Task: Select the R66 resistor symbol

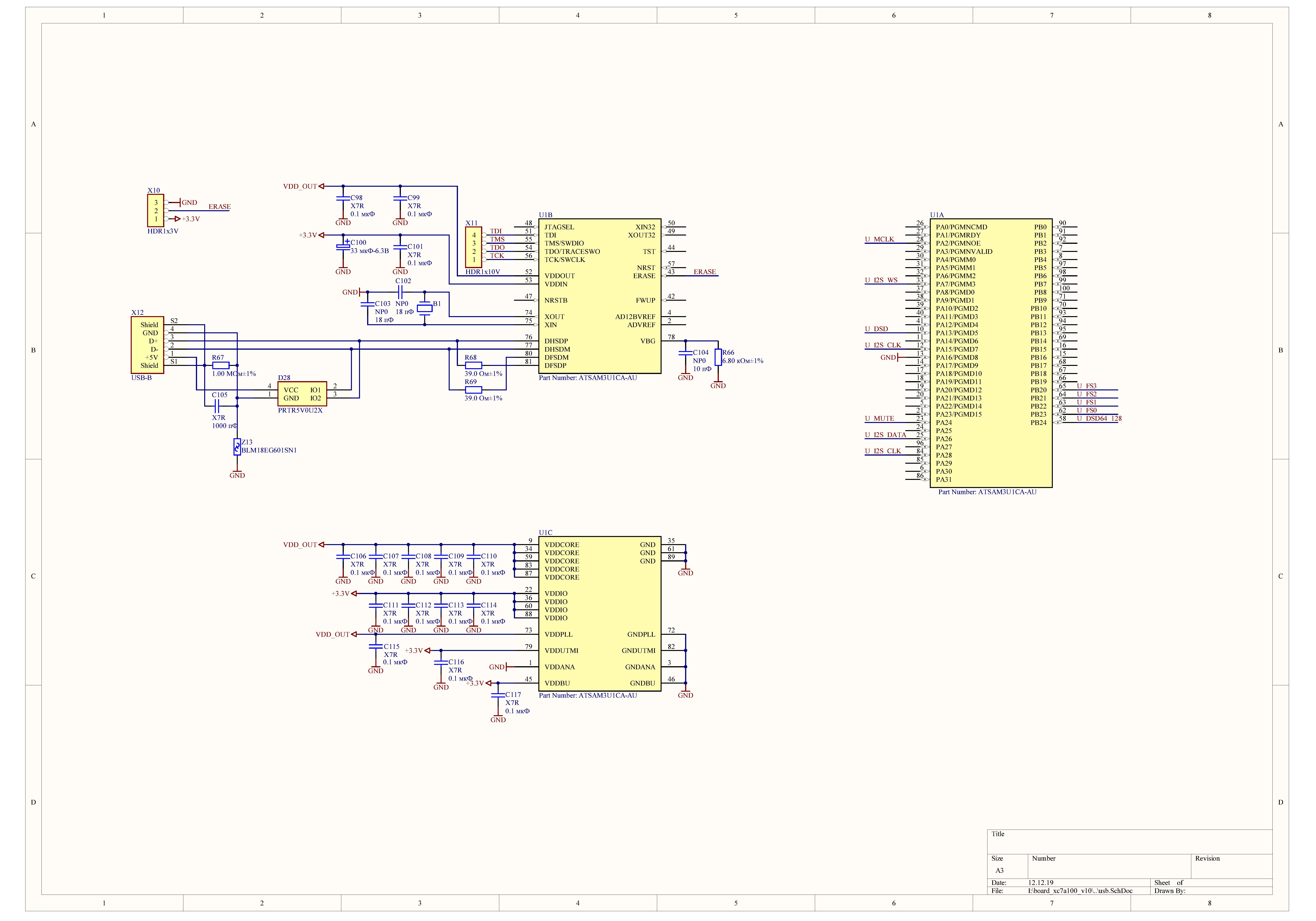Action: click(x=718, y=357)
